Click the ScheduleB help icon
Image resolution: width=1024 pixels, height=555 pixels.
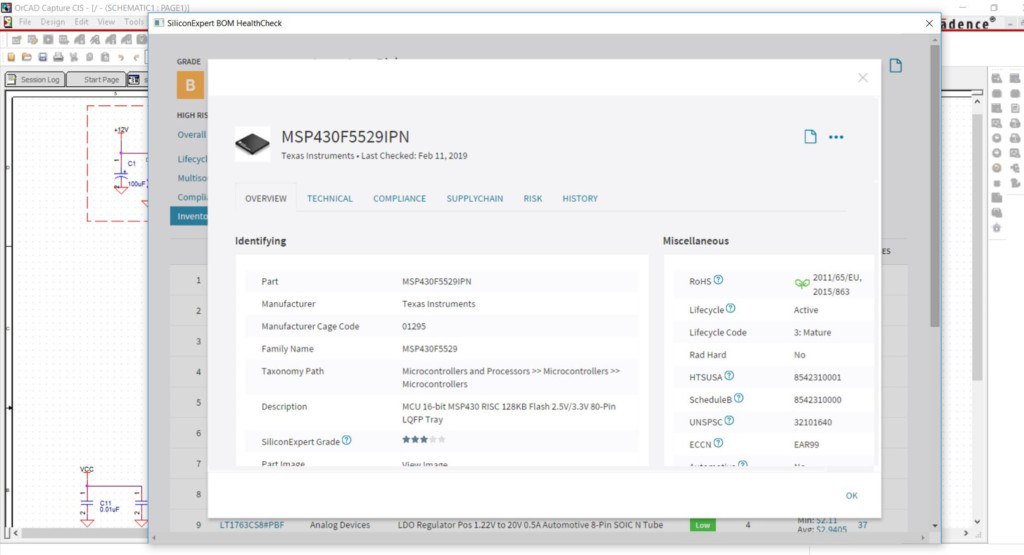[x=738, y=398]
